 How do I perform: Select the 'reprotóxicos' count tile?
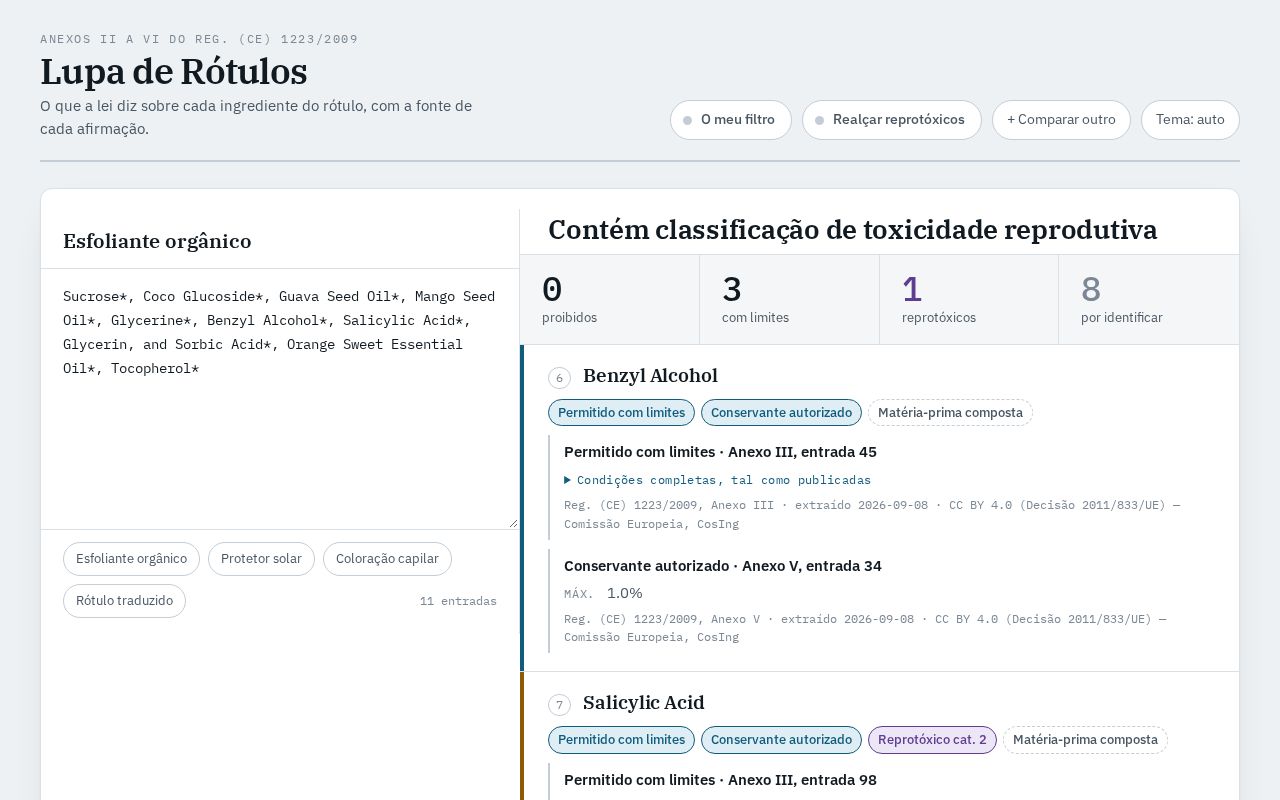click(x=968, y=300)
